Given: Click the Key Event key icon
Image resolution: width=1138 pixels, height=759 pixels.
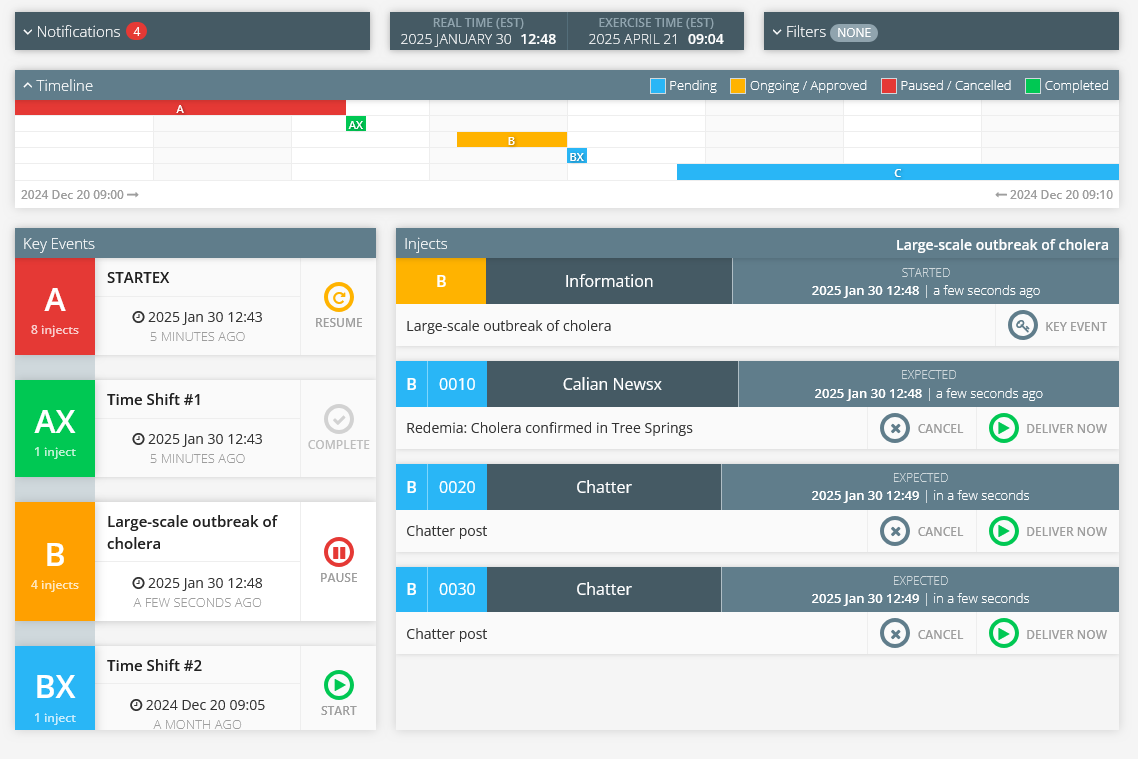Looking at the screenshot, I should click(x=1022, y=326).
